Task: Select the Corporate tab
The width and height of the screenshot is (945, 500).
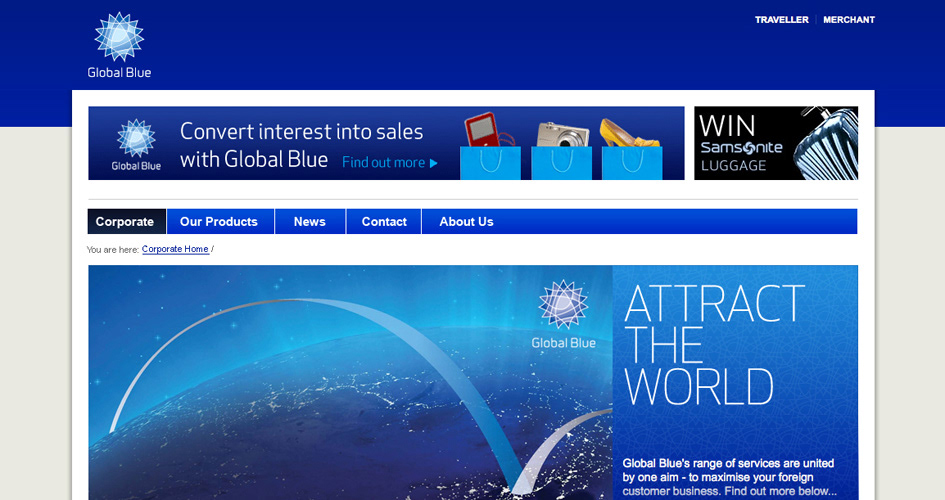Action: [127, 222]
